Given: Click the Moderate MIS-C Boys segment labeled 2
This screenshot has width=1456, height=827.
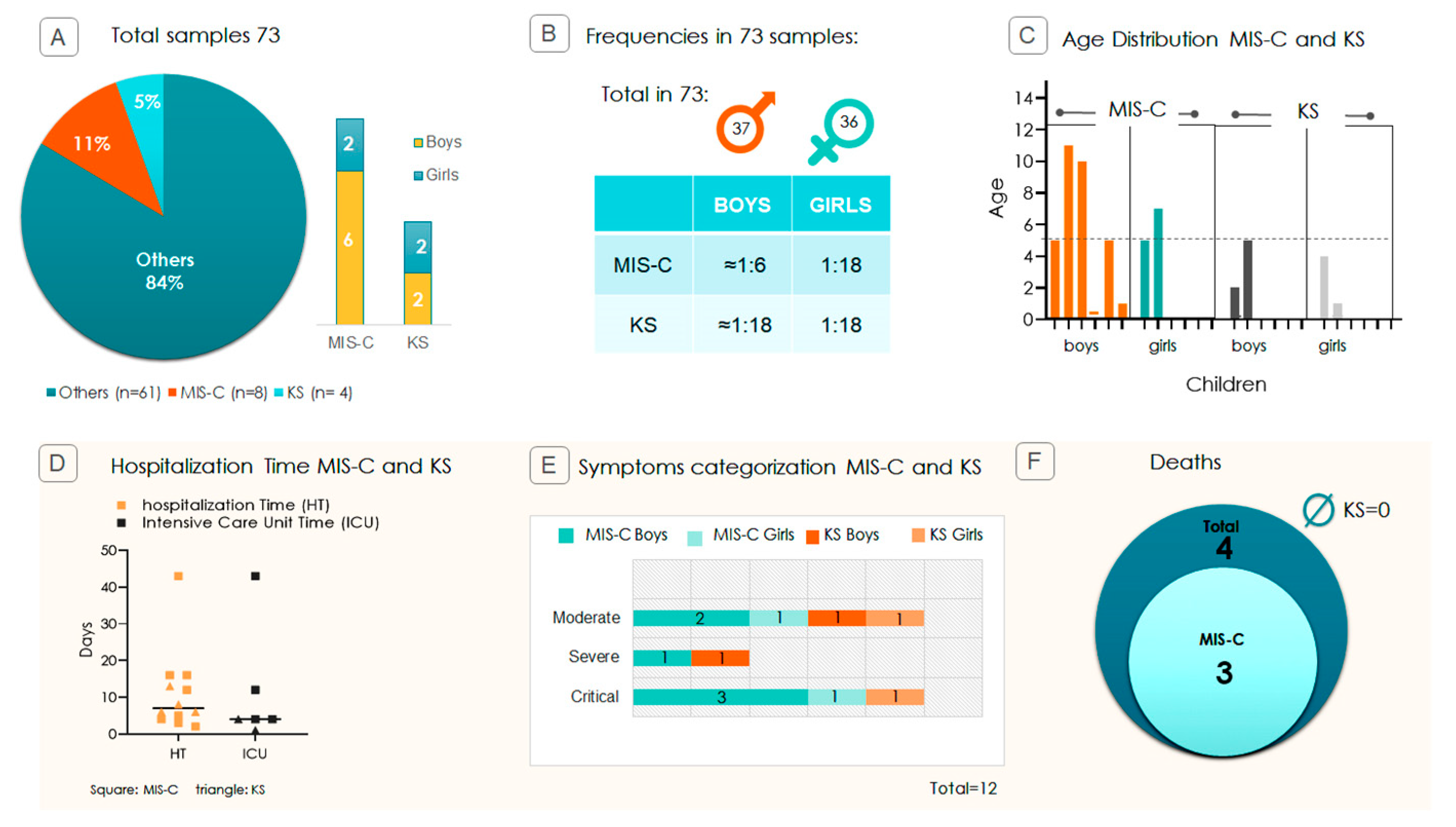Looking at the screenshot, I should point(691,618).
